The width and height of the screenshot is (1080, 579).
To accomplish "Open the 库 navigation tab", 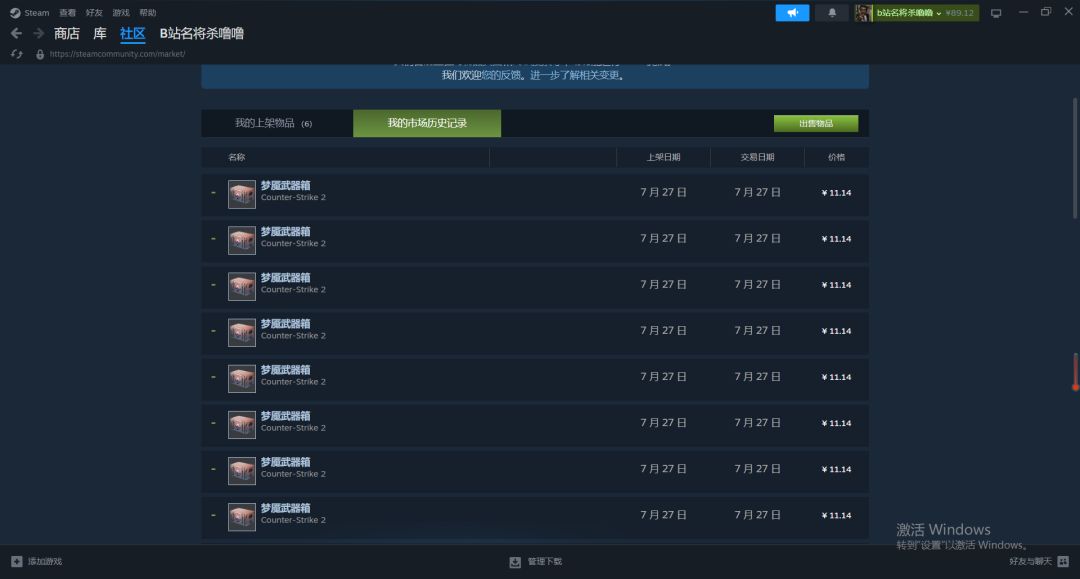I will click(100, 33).
